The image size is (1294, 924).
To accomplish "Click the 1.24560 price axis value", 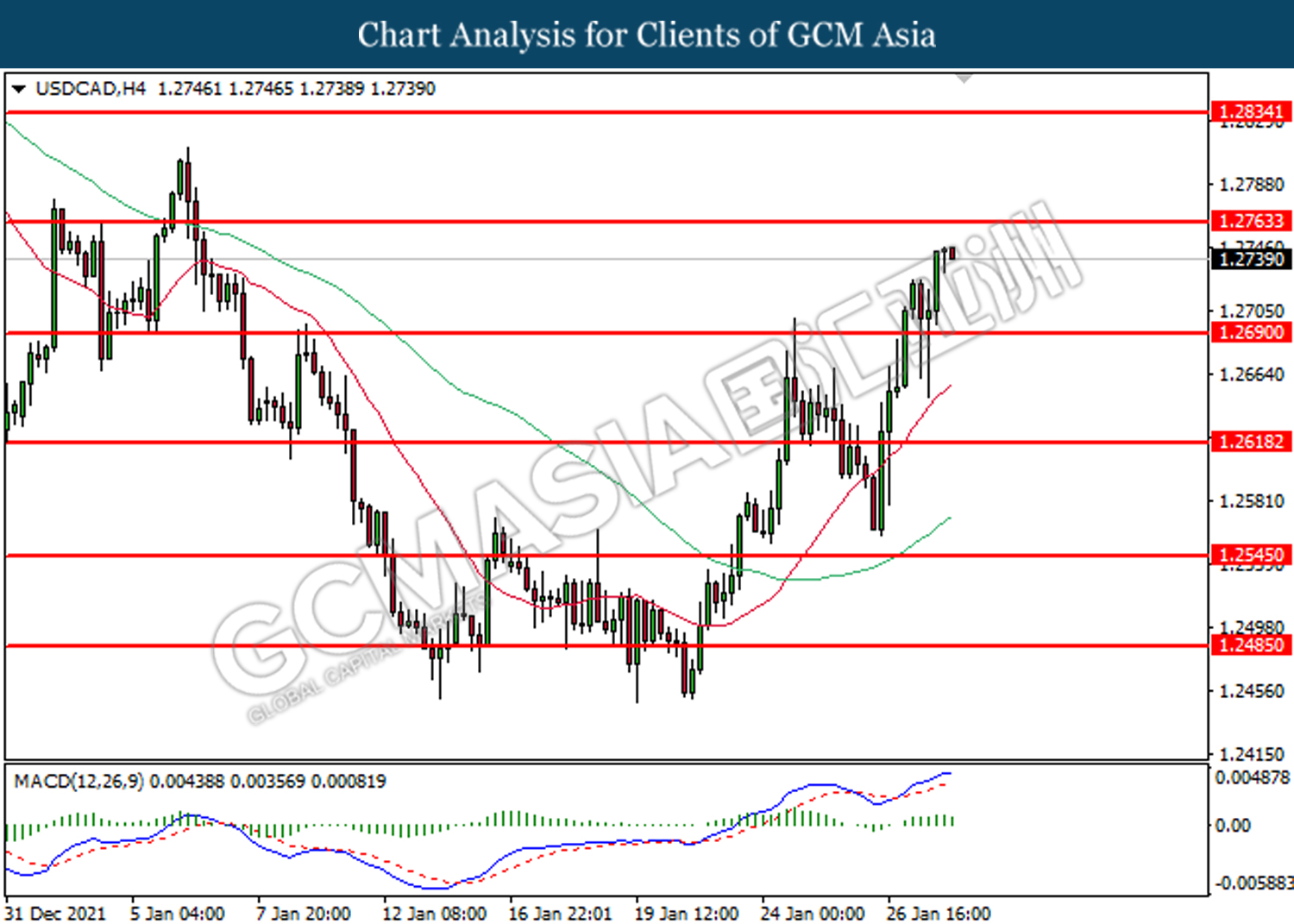I will pyautogui.click(x=1251, y=691).
